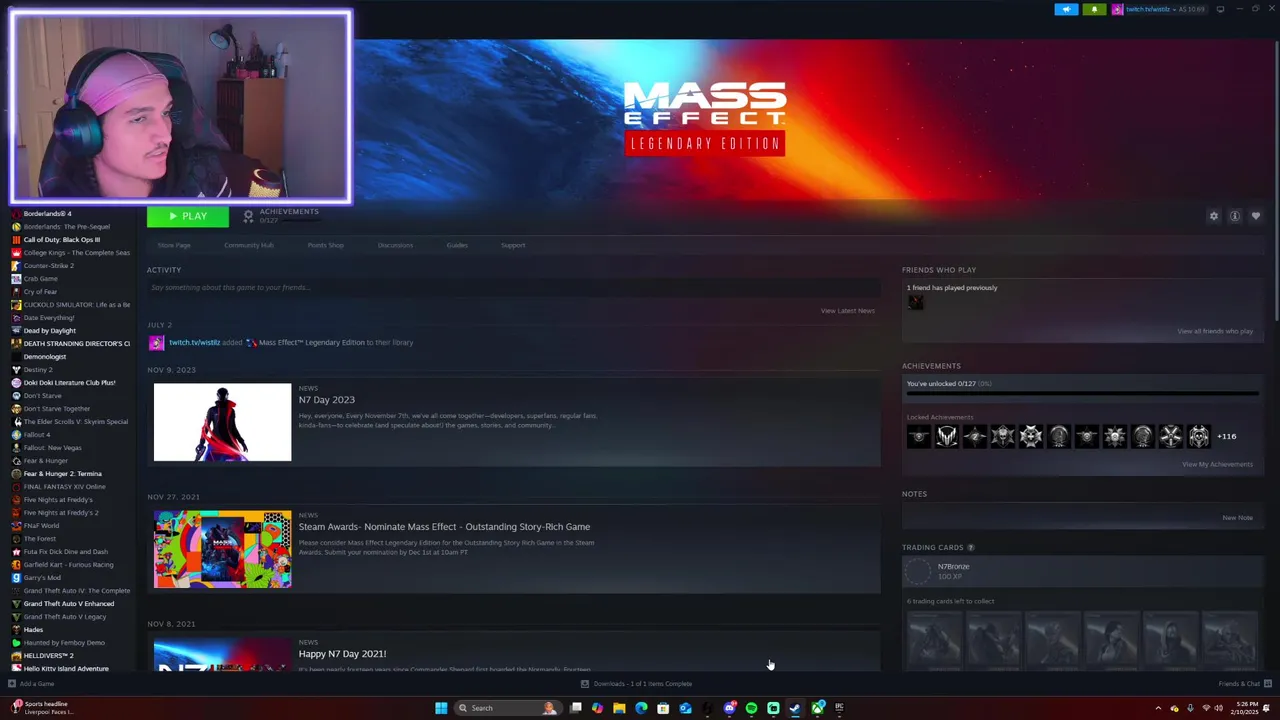Toggle favorite heart for Mass Effect
This screenshot has height=720, width=1280.
[1256, 216]
